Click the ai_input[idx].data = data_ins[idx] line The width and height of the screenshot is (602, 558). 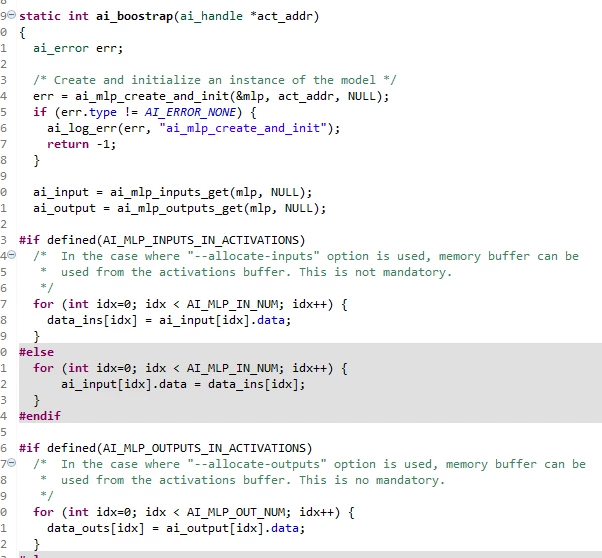point(183,384)
